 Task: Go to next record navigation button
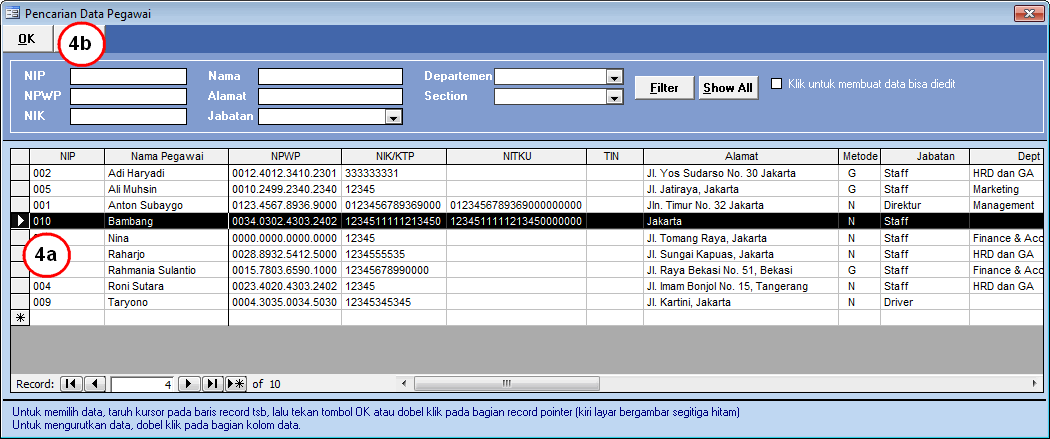tap(190, 383)
